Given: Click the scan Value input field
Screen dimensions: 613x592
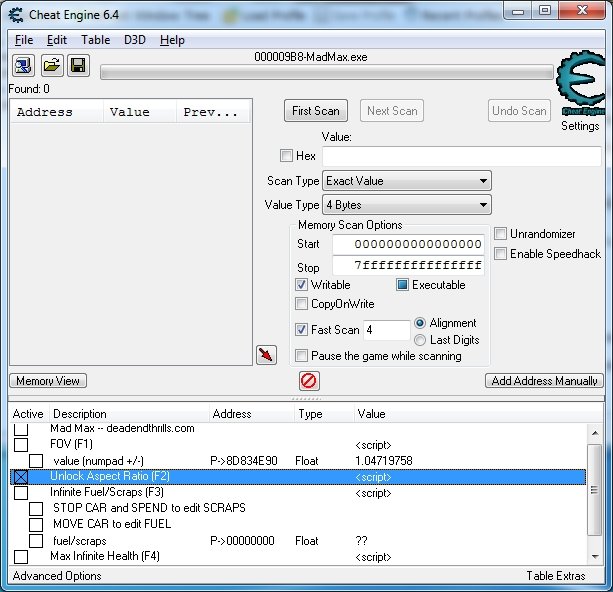Looking at the screenshot, I should click(462, 156).
